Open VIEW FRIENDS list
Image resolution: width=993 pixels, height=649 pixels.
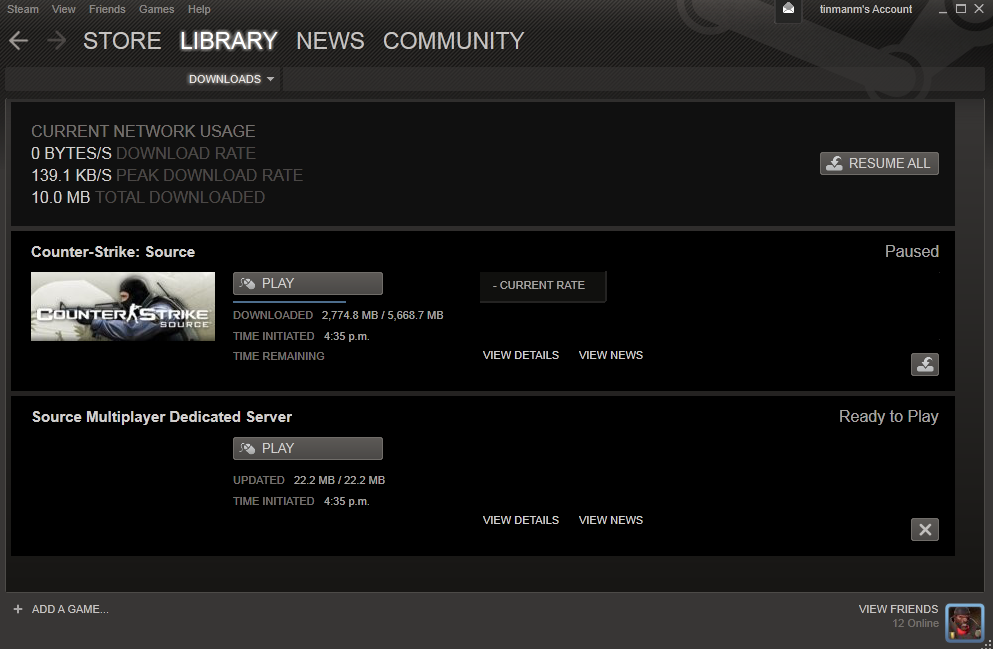point(898,609)
